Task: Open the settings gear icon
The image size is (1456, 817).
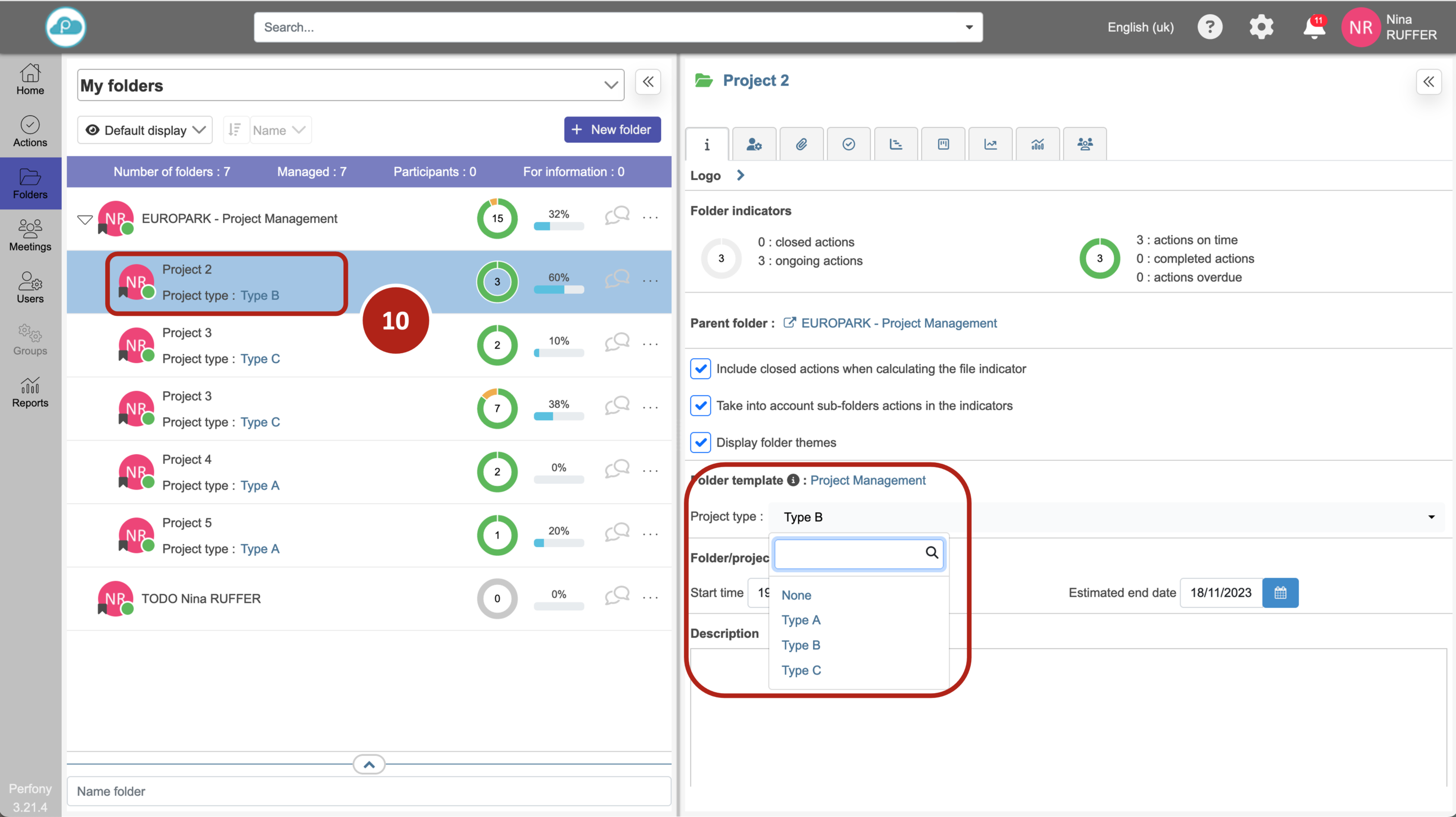Action: 1261,27
